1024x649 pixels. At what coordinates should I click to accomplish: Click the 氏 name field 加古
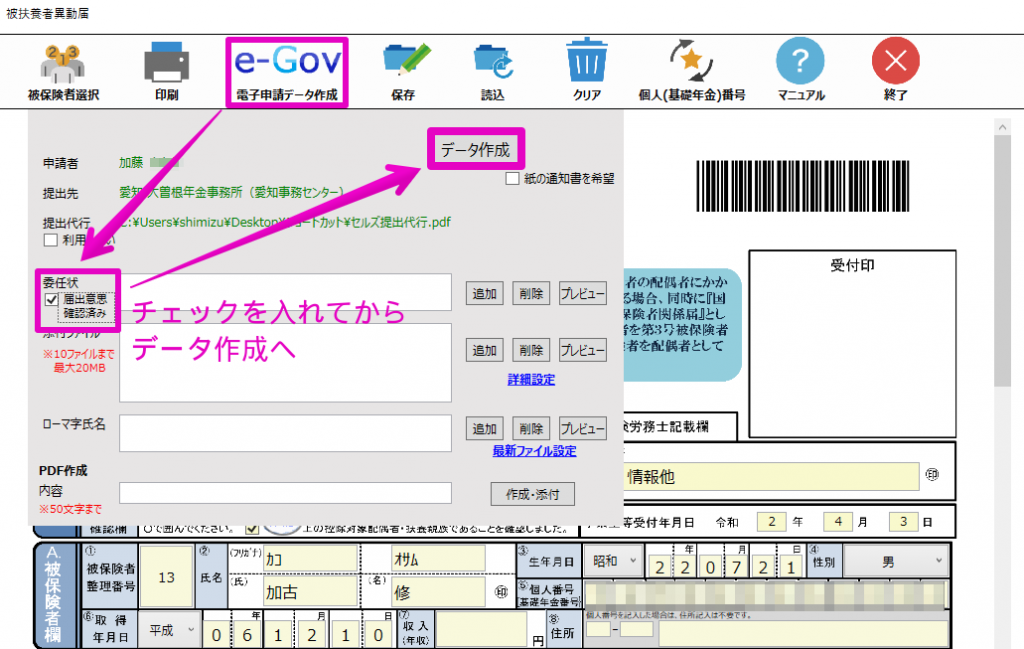(x=311, y=592)
